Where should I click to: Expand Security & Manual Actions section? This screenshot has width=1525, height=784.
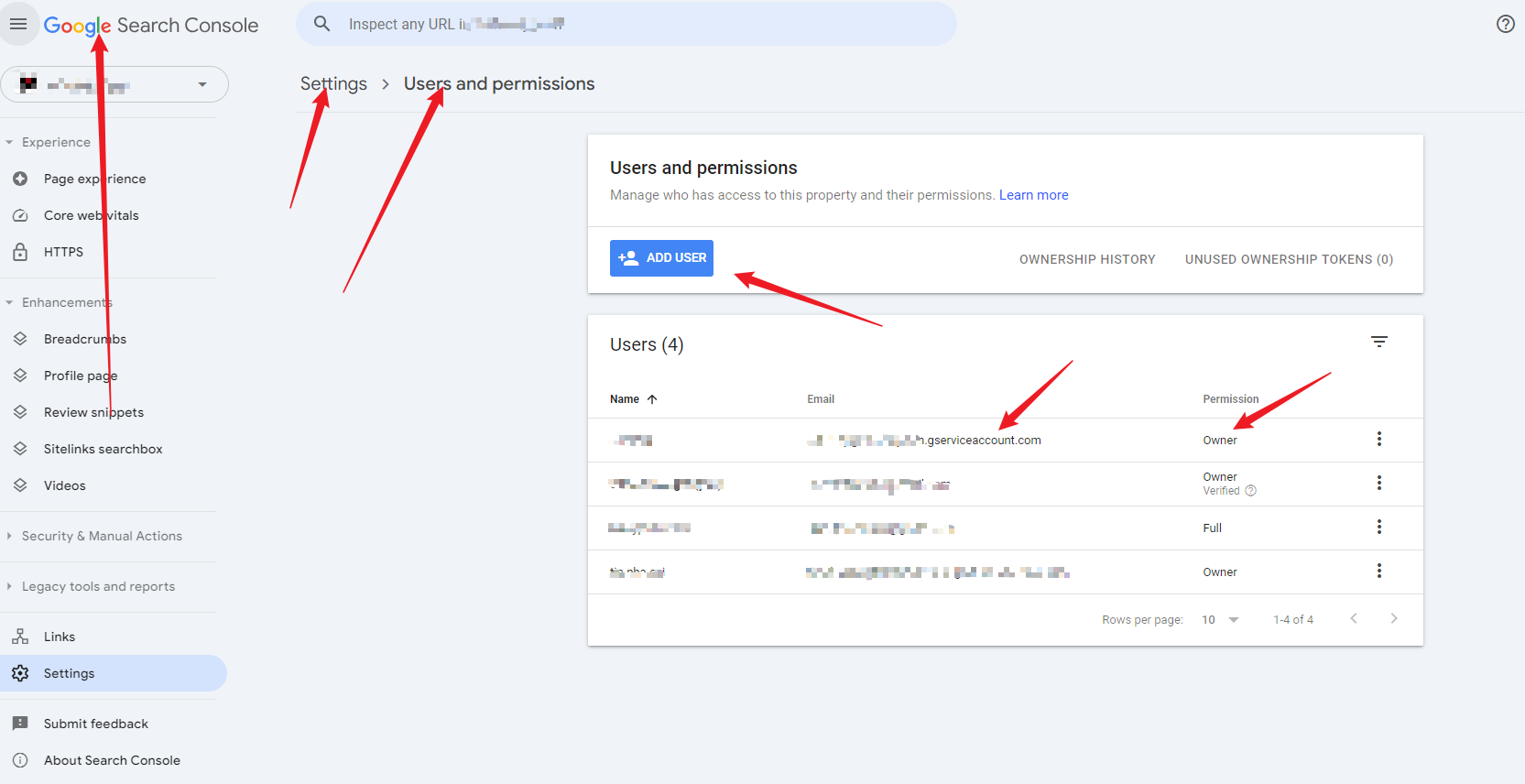click(x=9, y=536)
